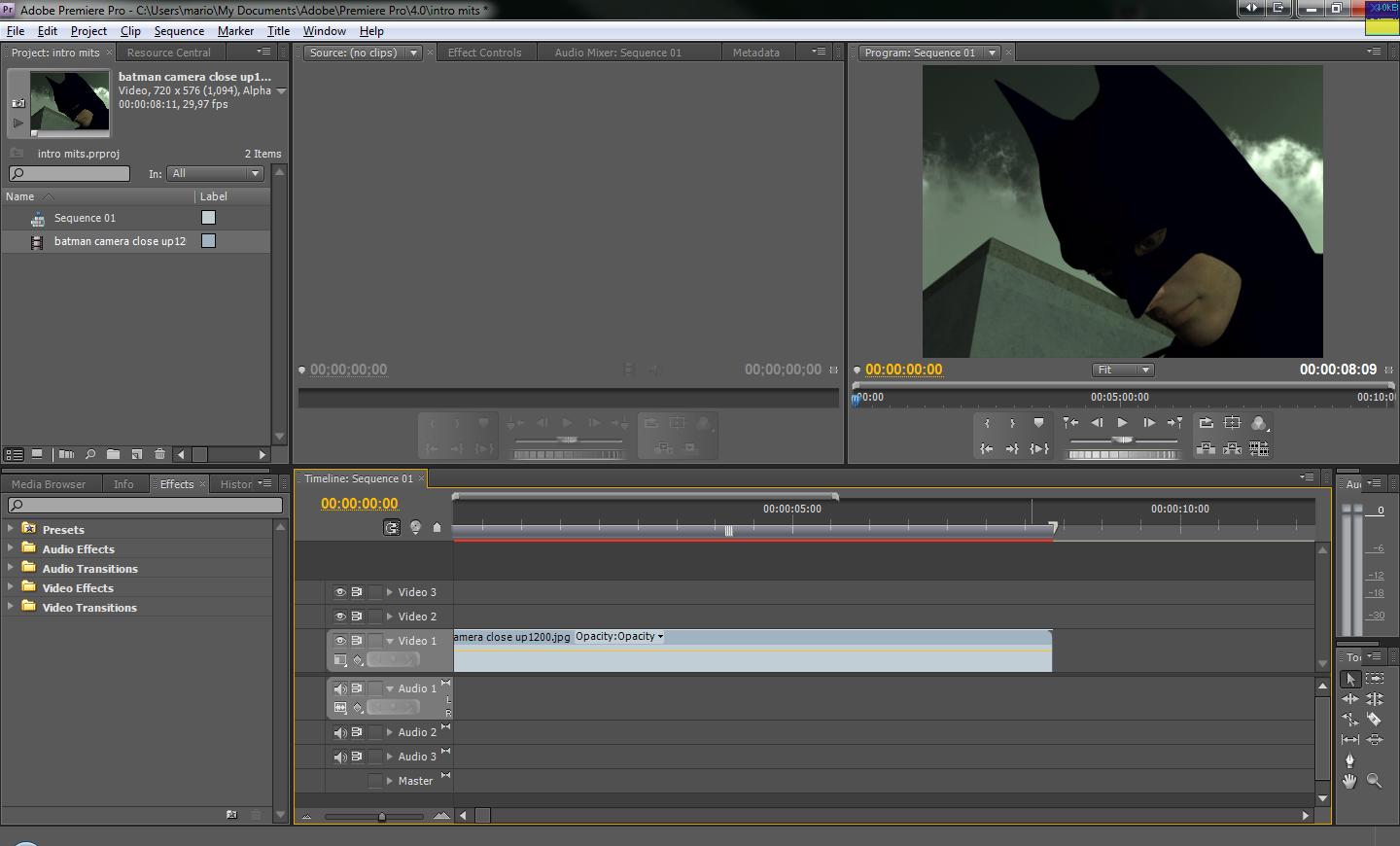Toggle track lock for Audio 2
Screen dimensions: 1400x846
(375, 732)
